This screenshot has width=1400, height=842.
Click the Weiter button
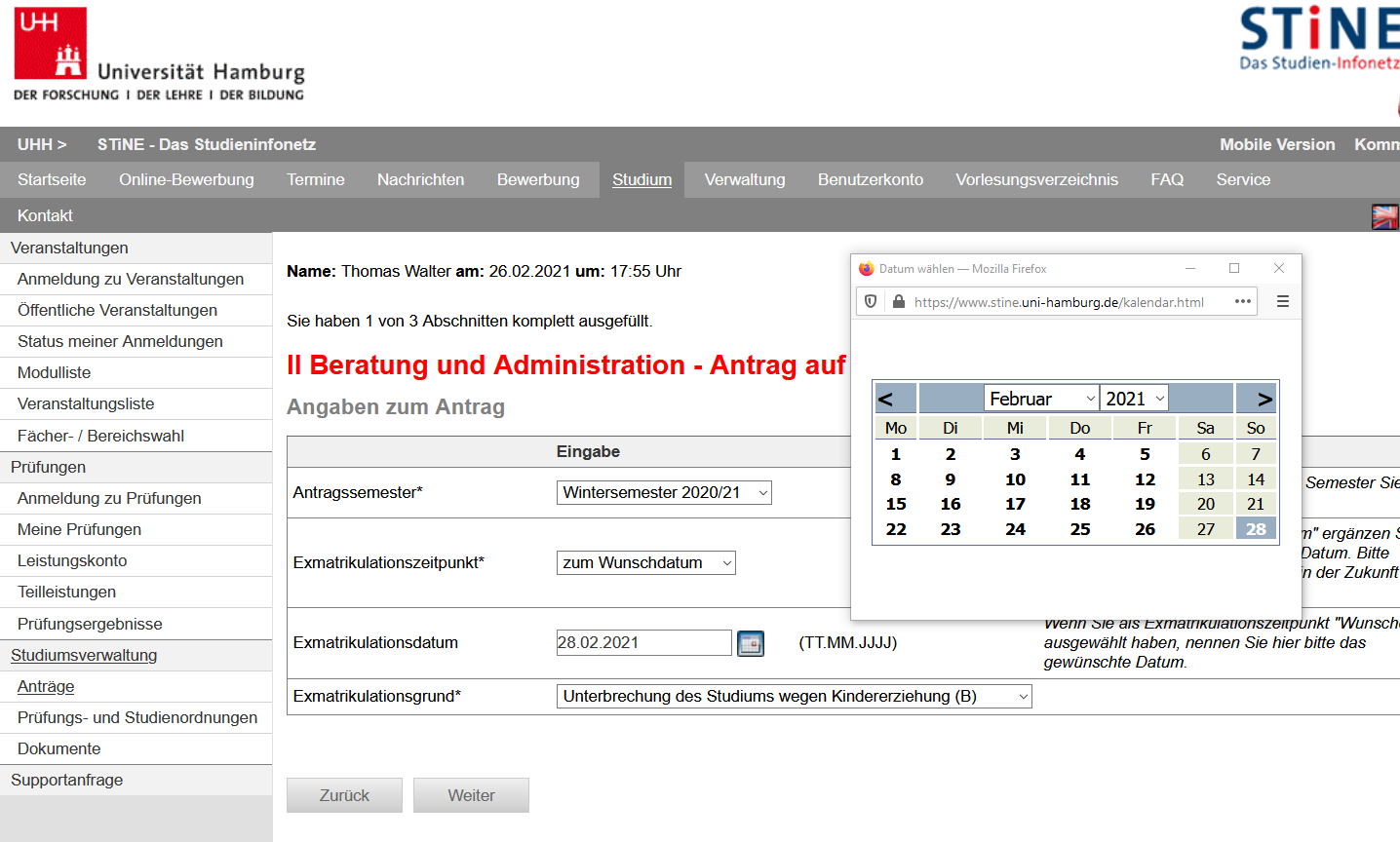(471, 795)
